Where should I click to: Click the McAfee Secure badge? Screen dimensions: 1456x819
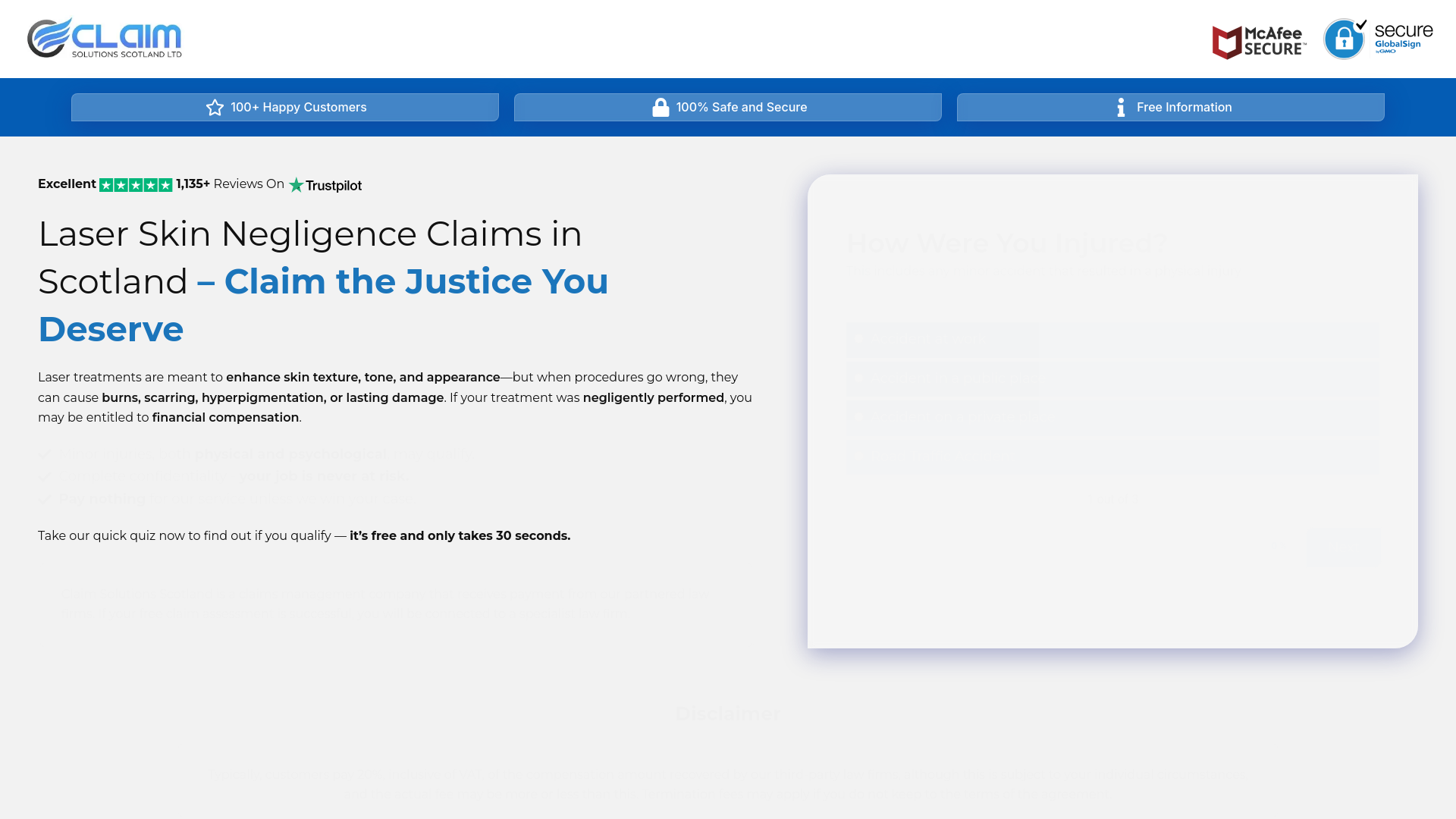click(x=1259, y=42)
